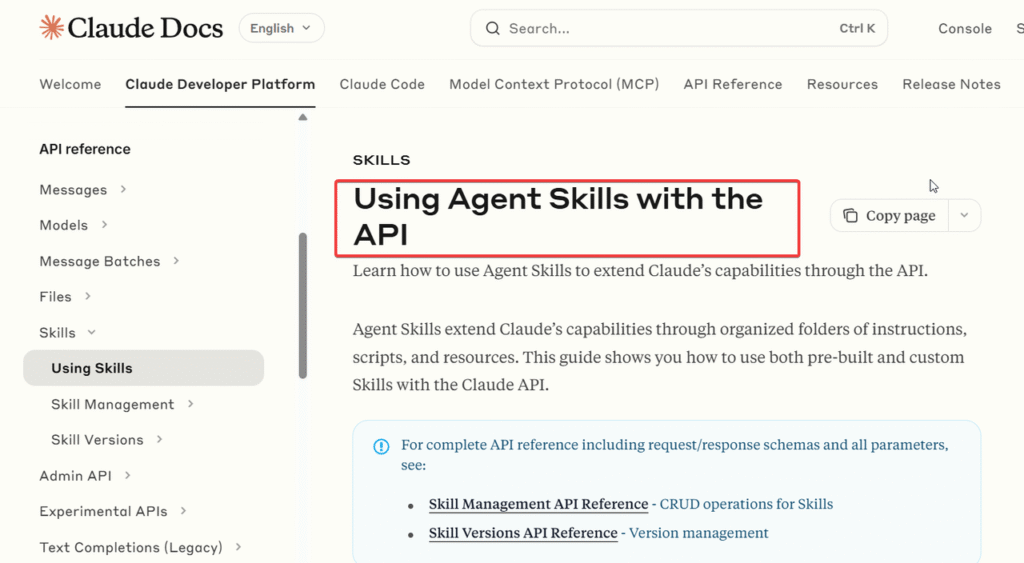Go to the Release Notes tab
Screen dimensions: 1024x563
[x=951, y=85]
